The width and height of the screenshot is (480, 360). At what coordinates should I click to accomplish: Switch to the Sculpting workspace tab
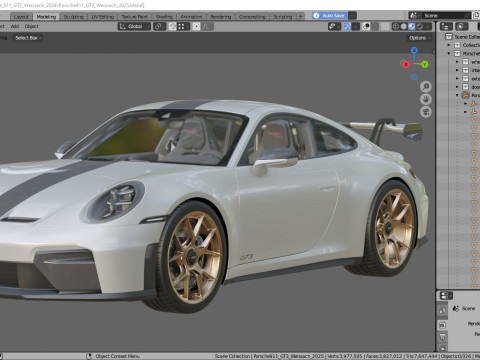coord(73,16)
